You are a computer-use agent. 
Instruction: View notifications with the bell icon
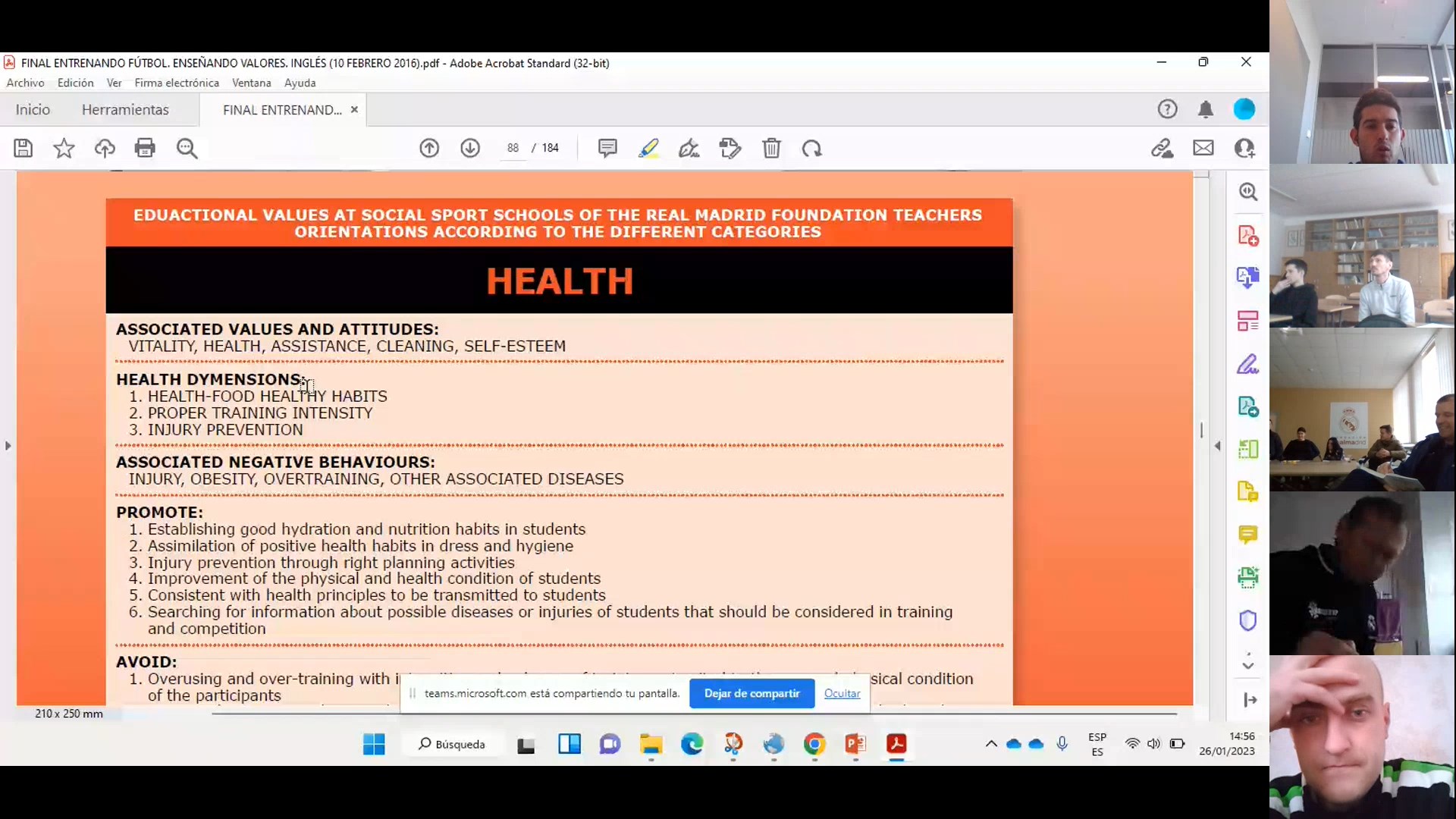point(1206,109)
